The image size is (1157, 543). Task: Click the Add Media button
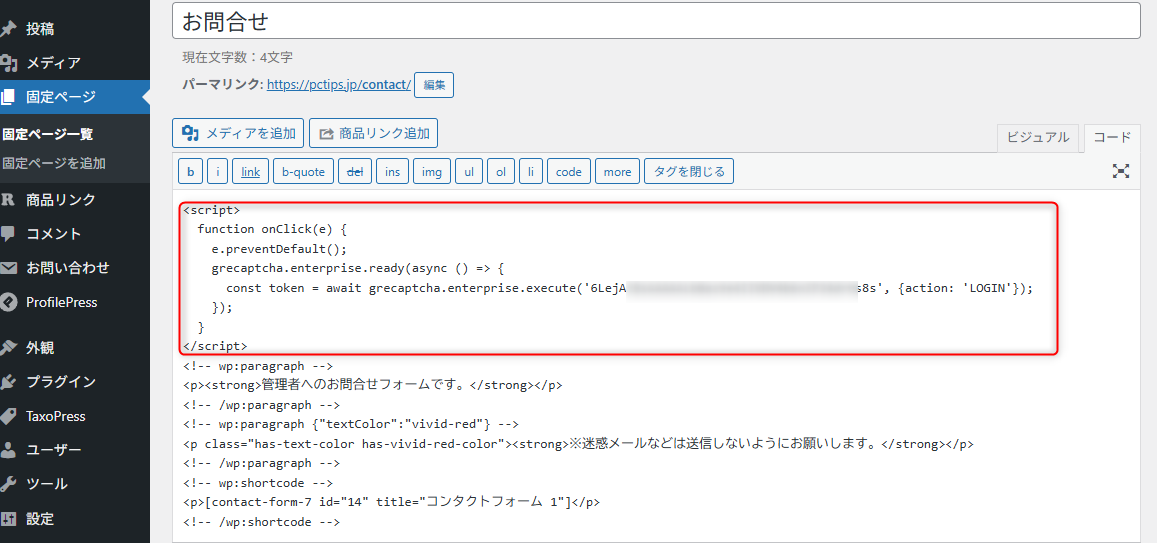[x=238, y=133]
